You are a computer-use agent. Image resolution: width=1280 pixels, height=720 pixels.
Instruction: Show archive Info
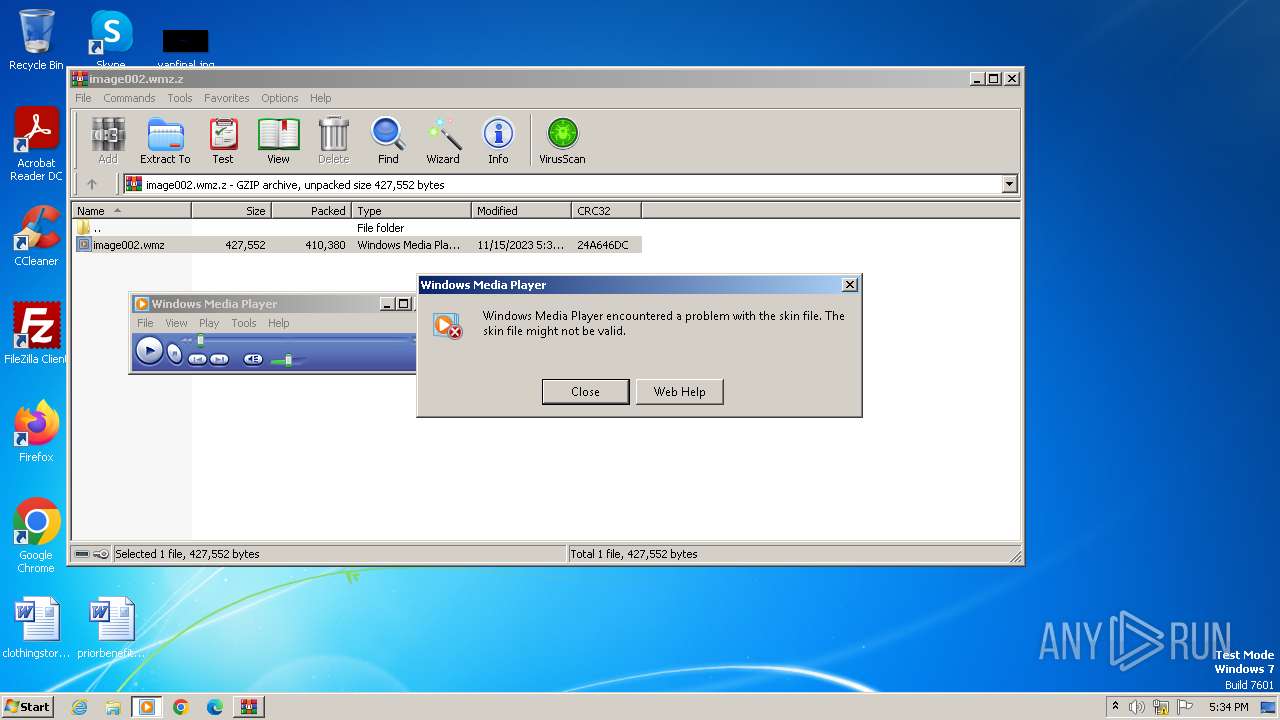[498, 140]
